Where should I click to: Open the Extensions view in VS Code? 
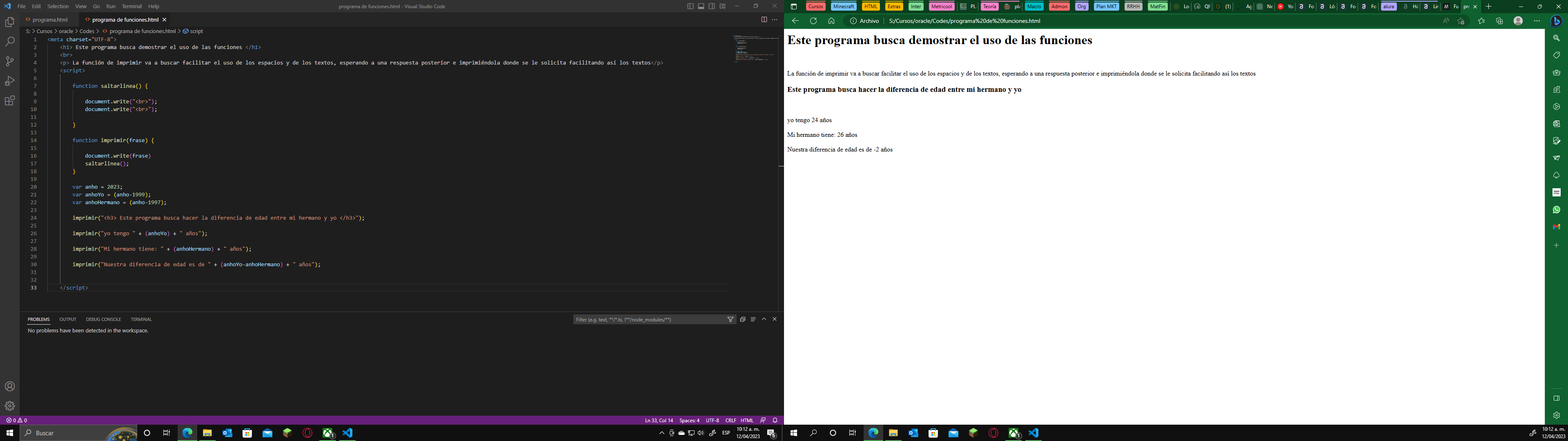coord(10,100)
